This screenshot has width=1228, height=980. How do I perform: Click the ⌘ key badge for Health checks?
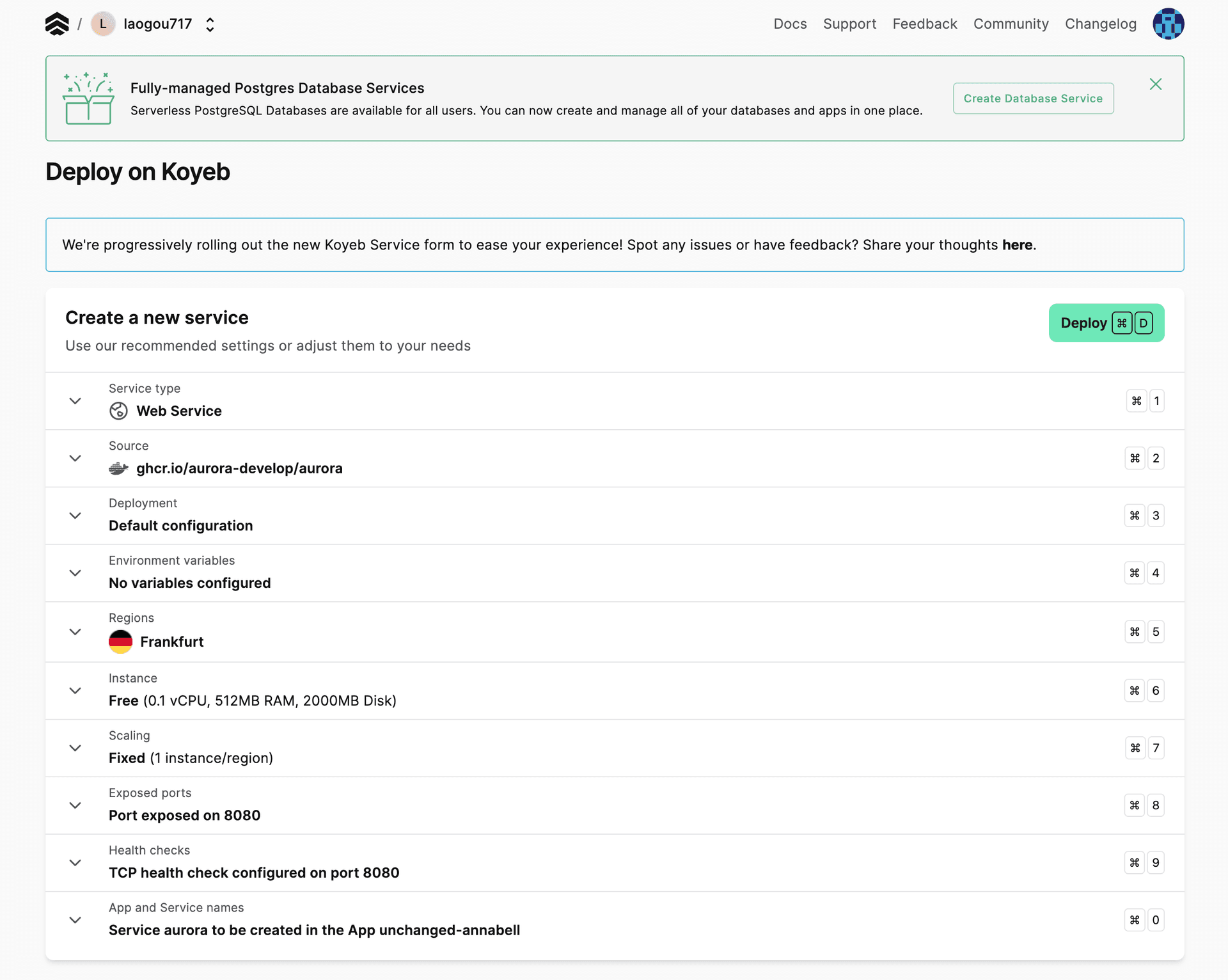point(1135,863)
